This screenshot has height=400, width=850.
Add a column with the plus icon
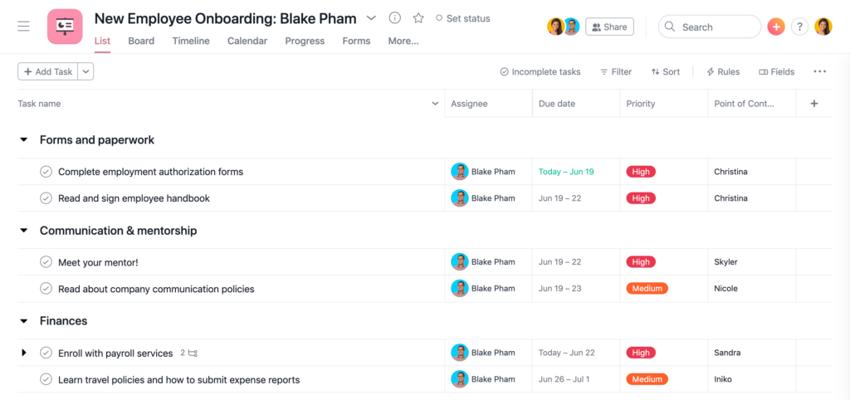814,104
